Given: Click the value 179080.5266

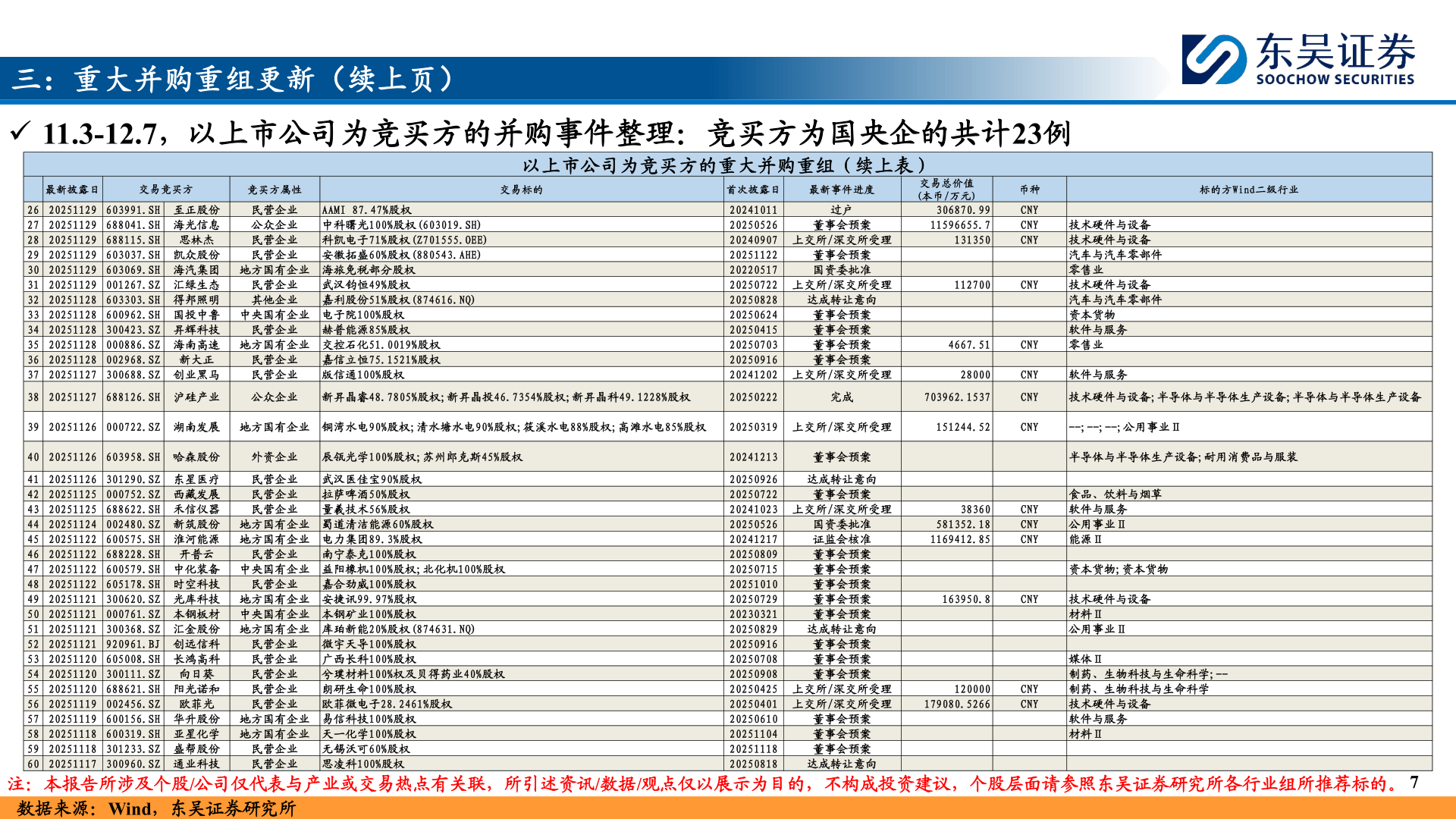Looking at the screenshot, I should point(958,704).
